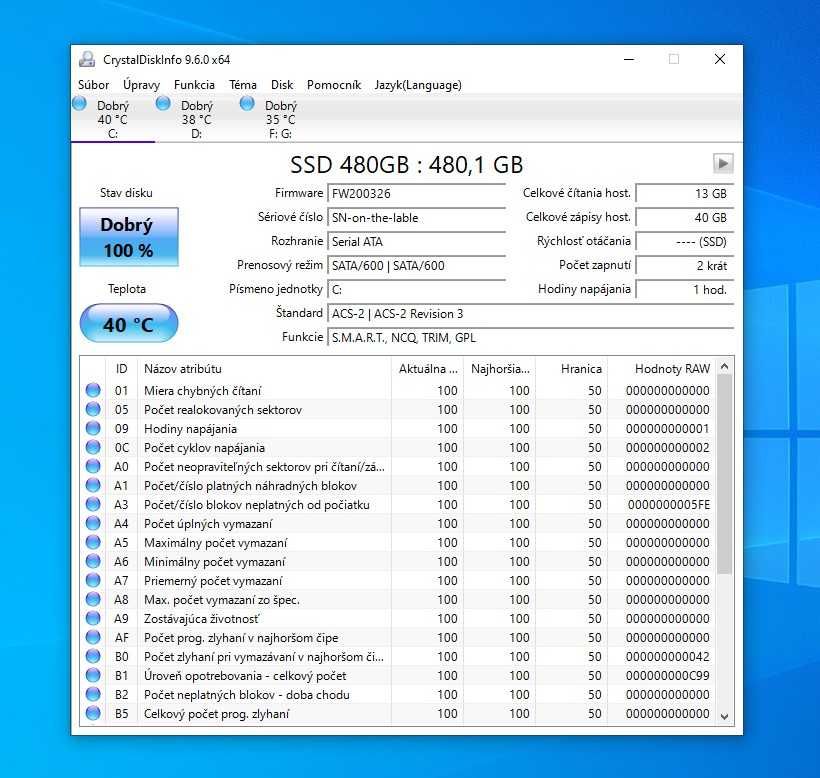This screenshot has height=778, width=820.
Task: Switch to the Dobrý 40 °C C: disk
Action: pyautogui.click(x=113, y=119)
